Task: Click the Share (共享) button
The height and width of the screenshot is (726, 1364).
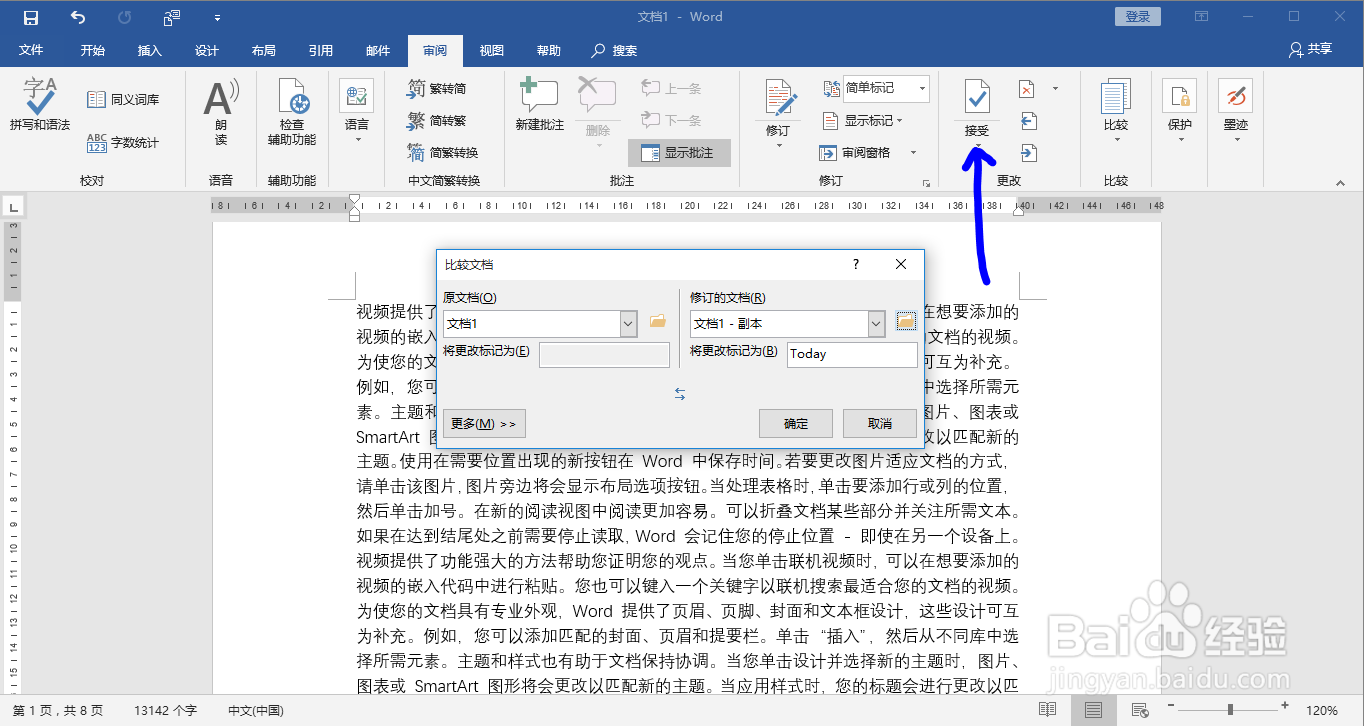Action: [x=1311, y=49]
